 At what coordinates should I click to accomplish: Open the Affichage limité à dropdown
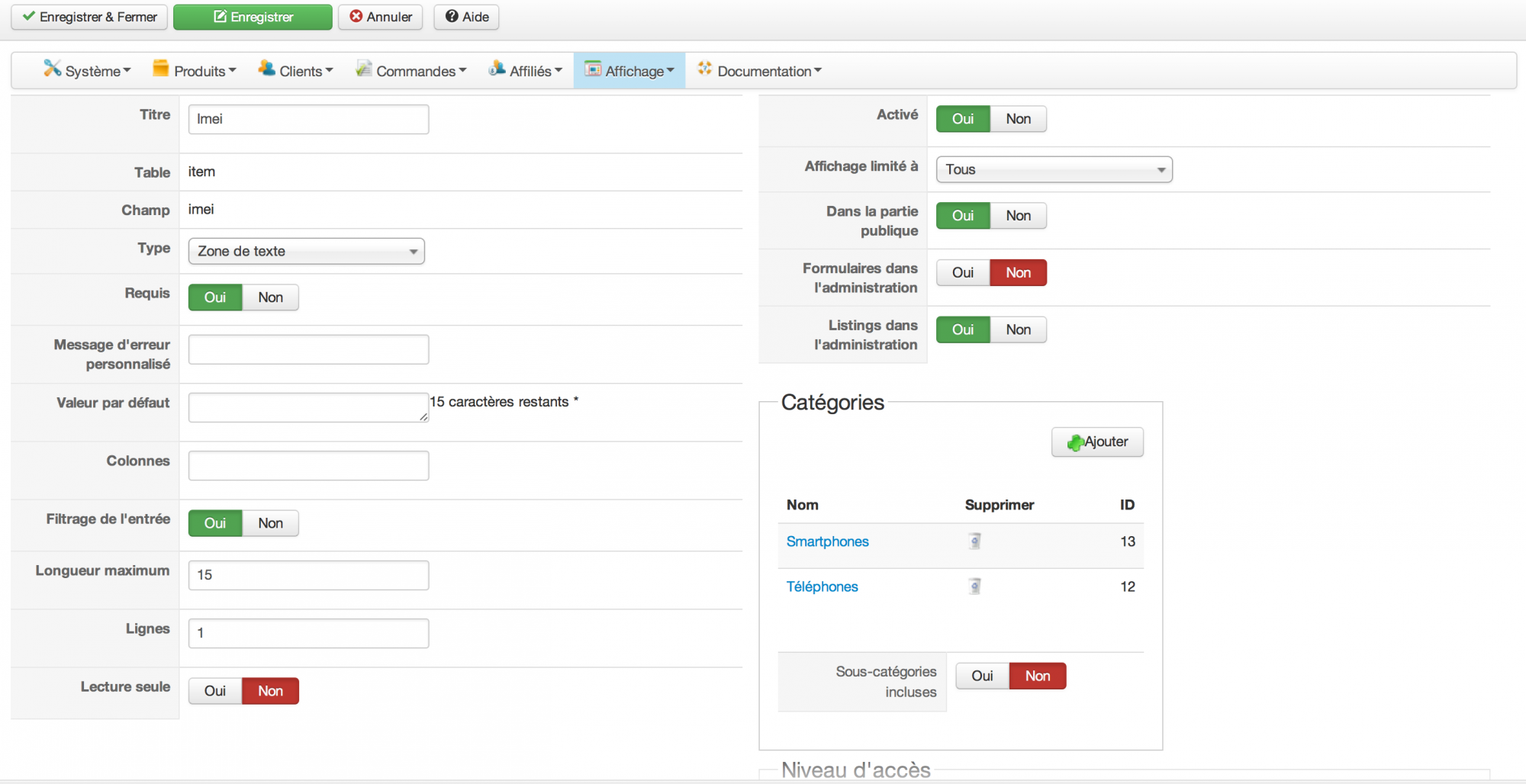(1054, 170)
